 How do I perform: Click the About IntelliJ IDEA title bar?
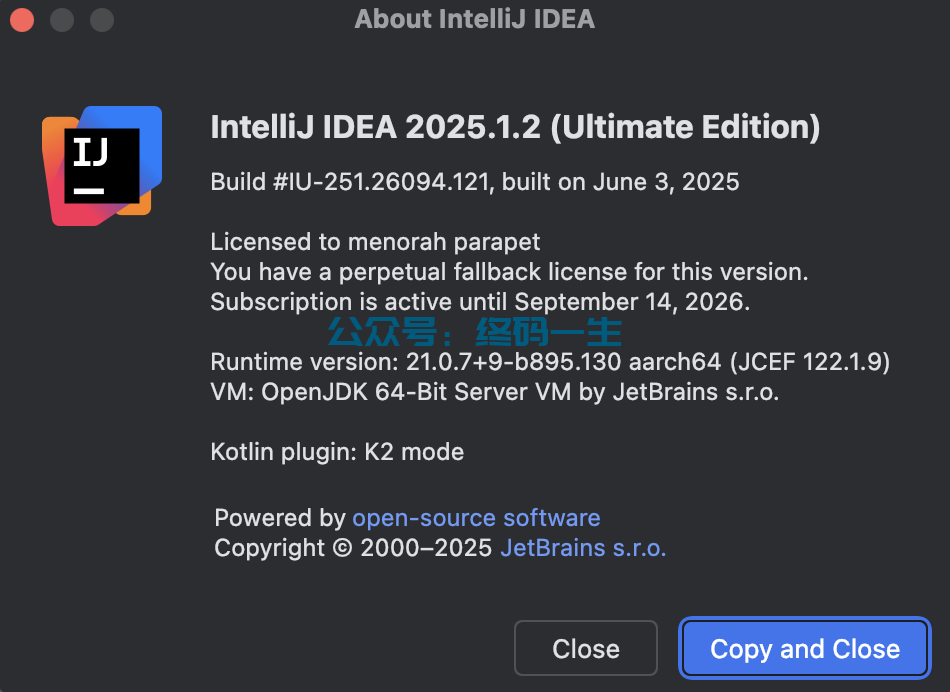[x=475, y=19]
